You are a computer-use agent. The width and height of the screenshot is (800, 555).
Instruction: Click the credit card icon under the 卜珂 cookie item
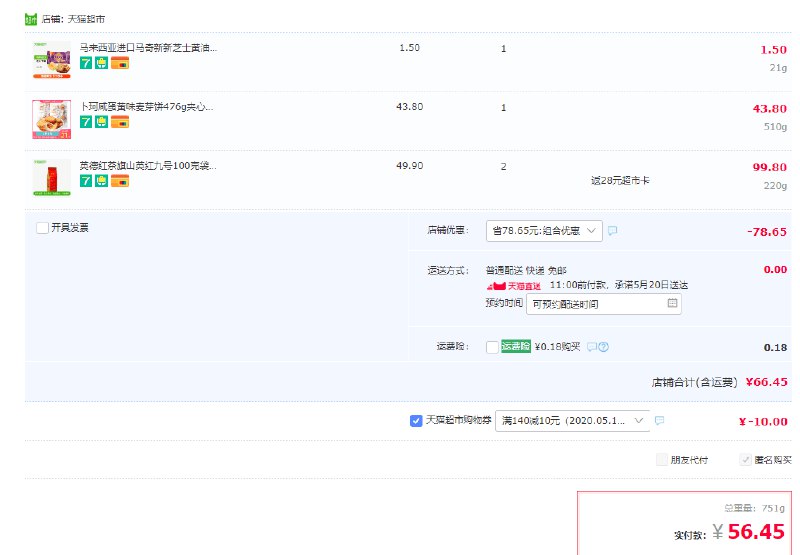point(120,122)
